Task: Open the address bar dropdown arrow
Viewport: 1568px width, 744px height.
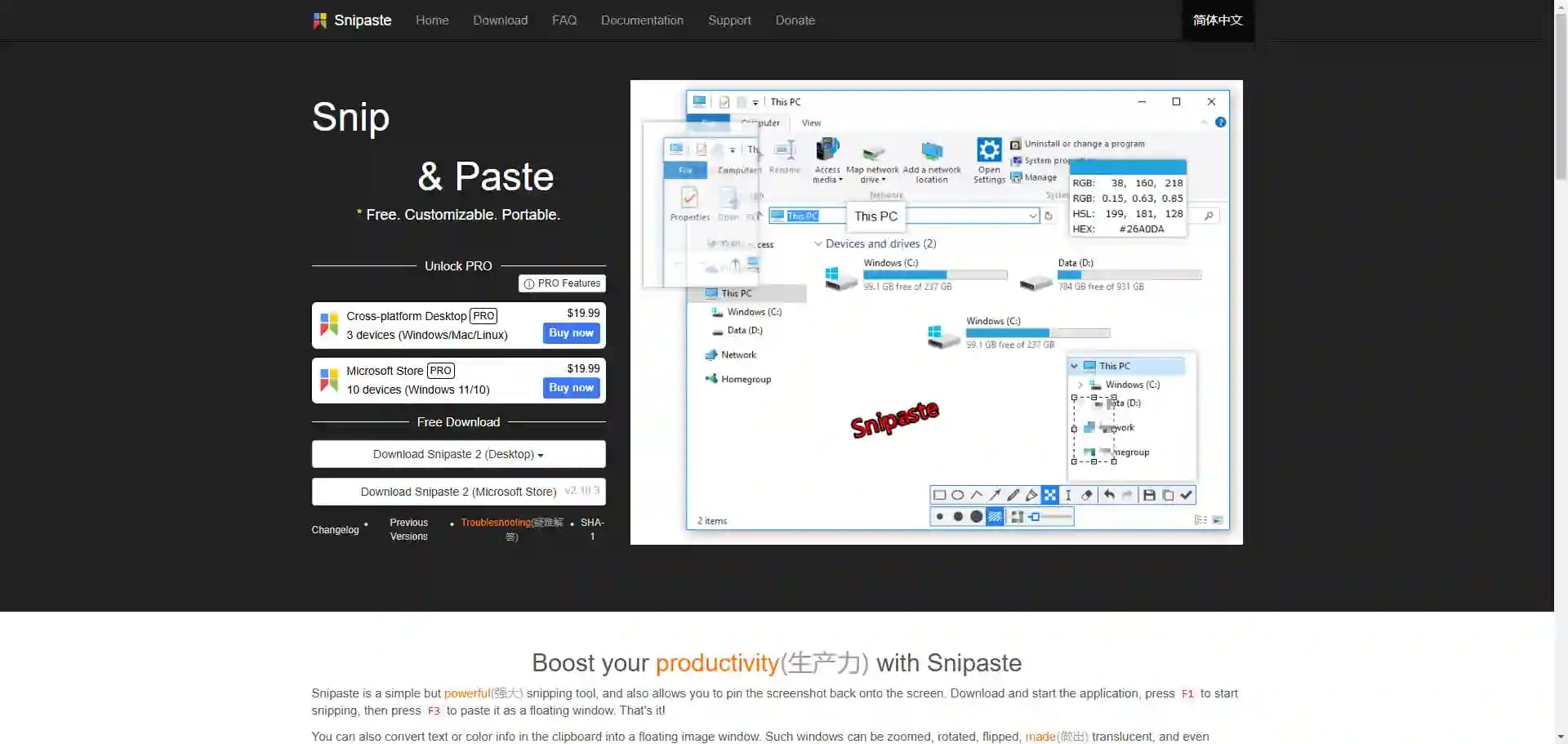Action: coord(1032,216)
